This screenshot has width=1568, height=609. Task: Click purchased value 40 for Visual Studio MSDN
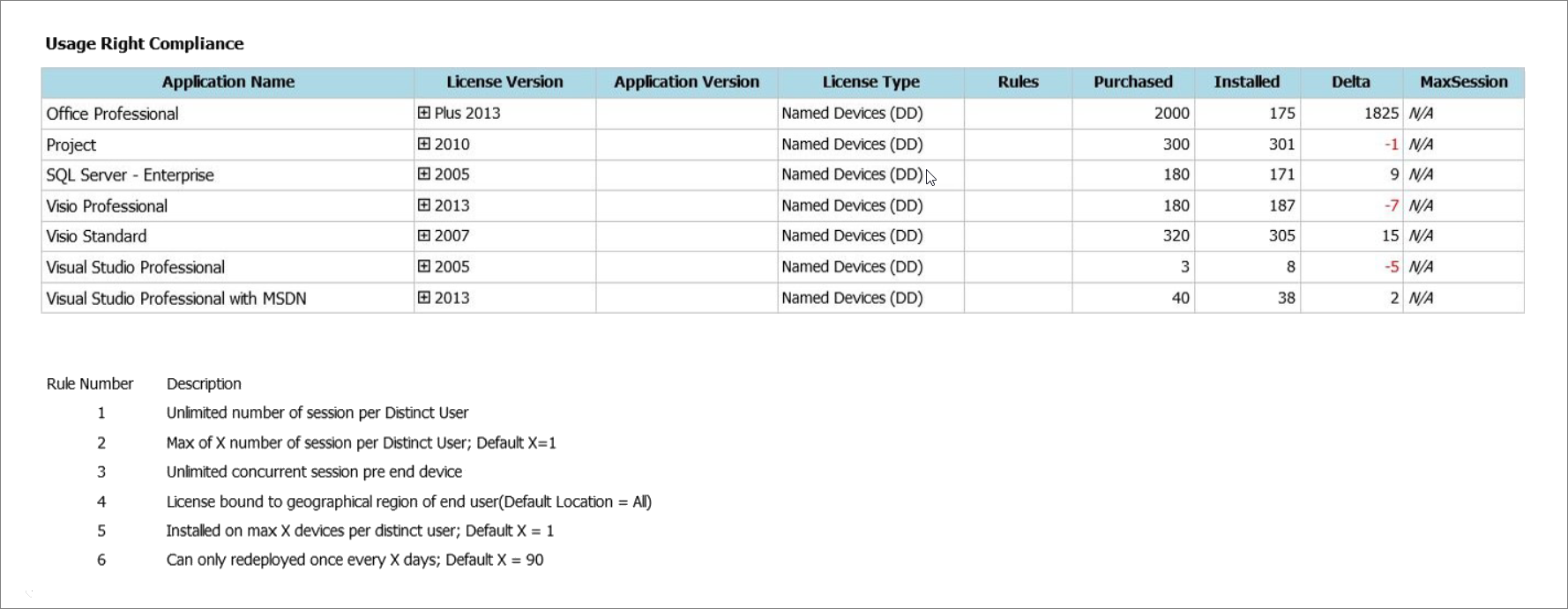1180,298
